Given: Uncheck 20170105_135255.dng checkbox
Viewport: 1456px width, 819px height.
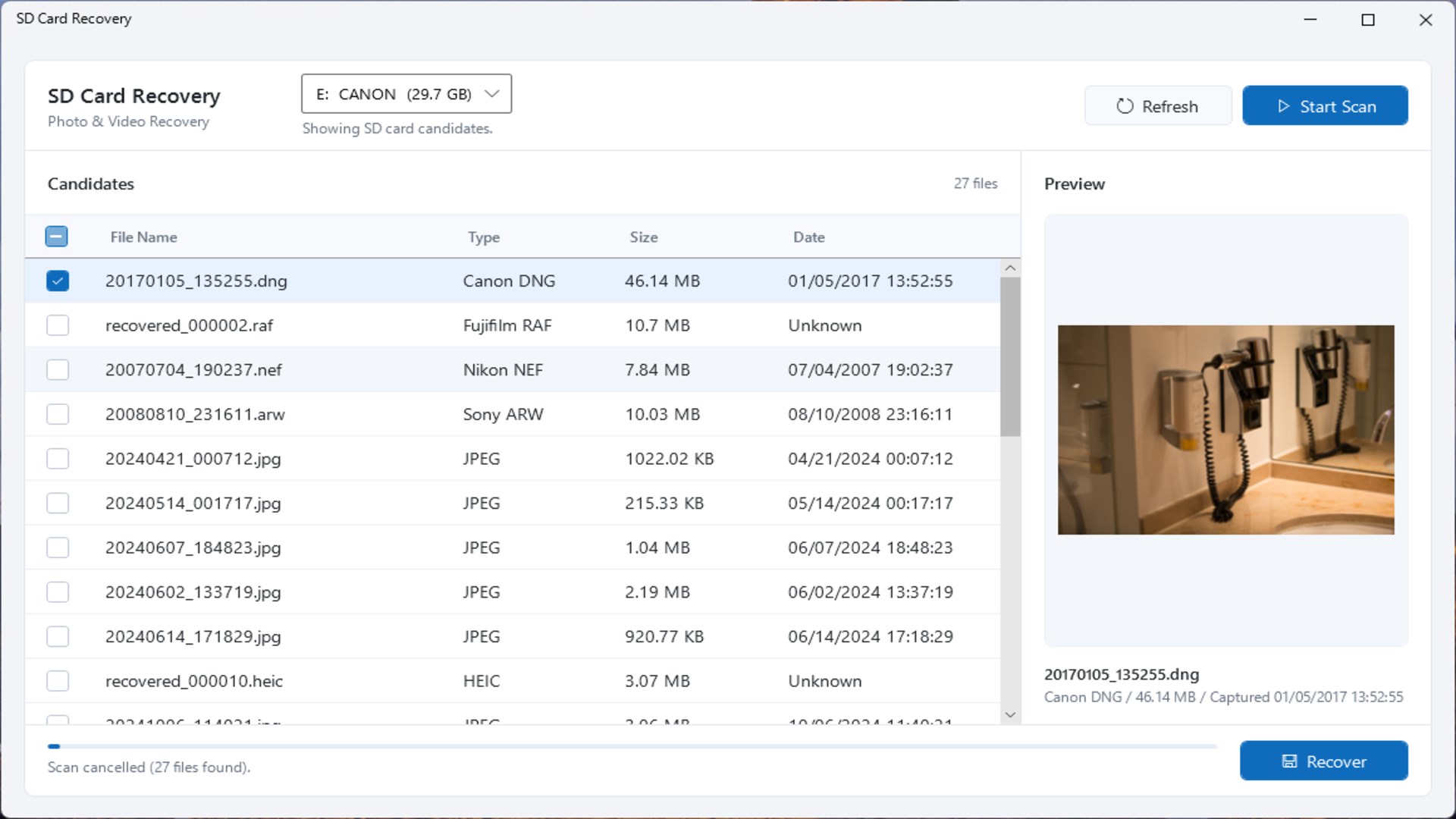Looking at the screenshot, I should (x=58, y=281).
